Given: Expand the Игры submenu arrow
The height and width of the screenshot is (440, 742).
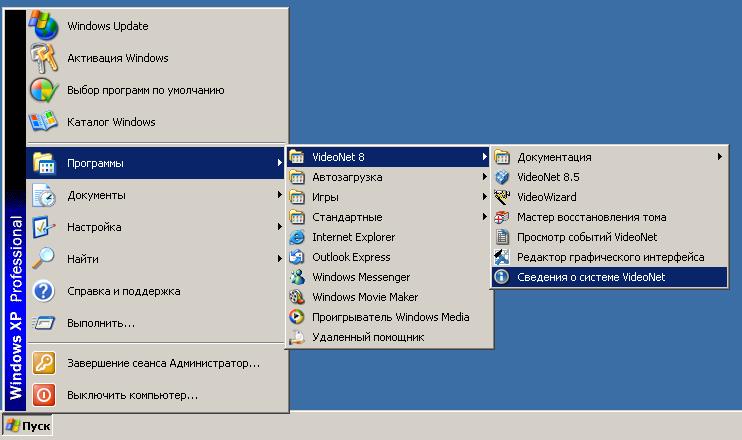Looking at the screenshot, I should point(485,196).
